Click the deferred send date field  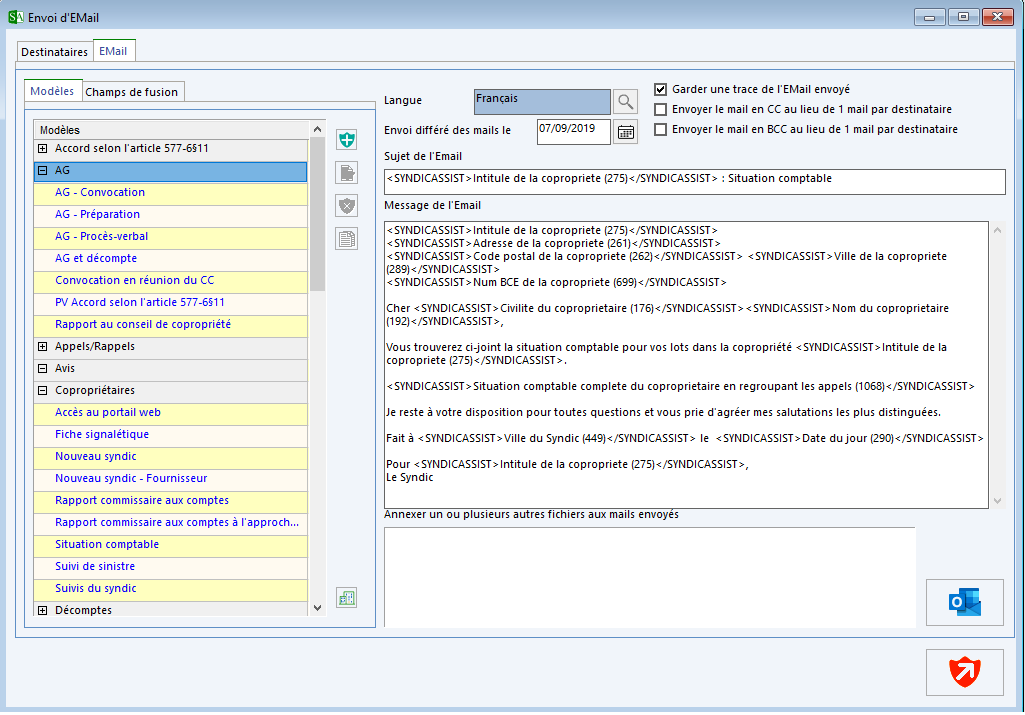pos(573,131)
